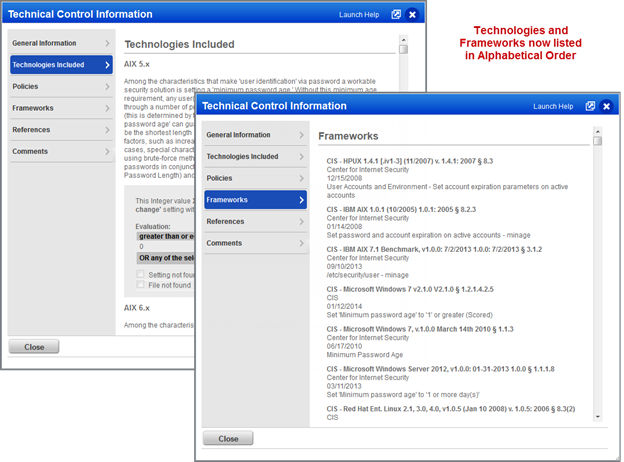Click Close button in back window

point(34,347)
